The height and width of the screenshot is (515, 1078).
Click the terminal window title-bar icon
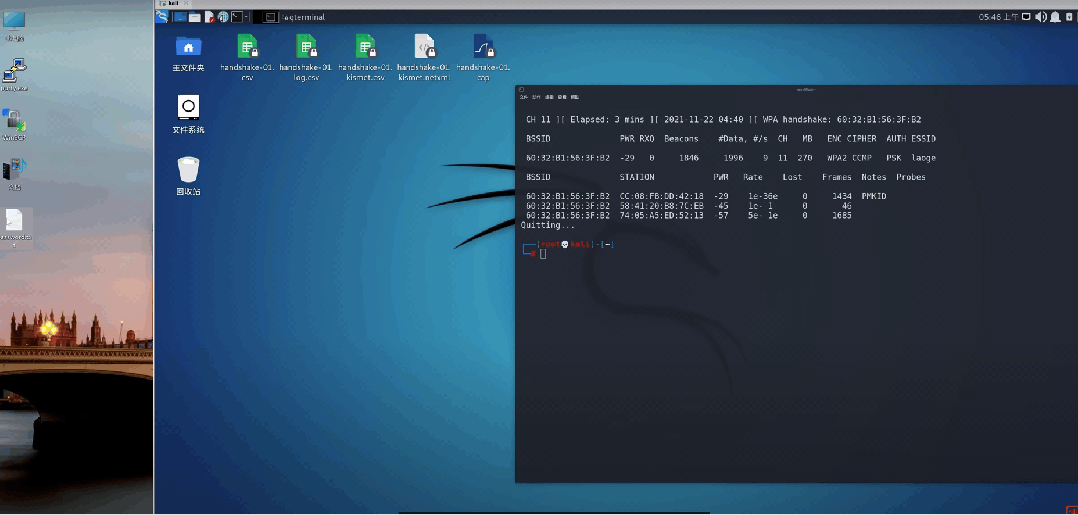tap(521, 89)
